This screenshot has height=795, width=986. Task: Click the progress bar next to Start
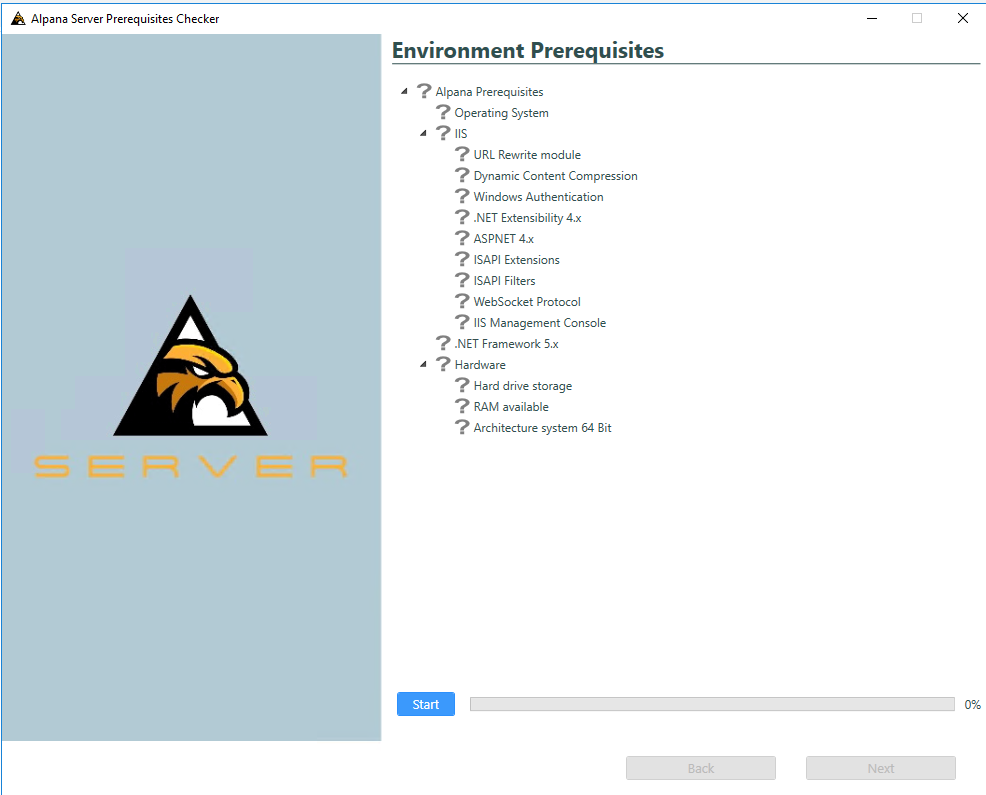712,704
